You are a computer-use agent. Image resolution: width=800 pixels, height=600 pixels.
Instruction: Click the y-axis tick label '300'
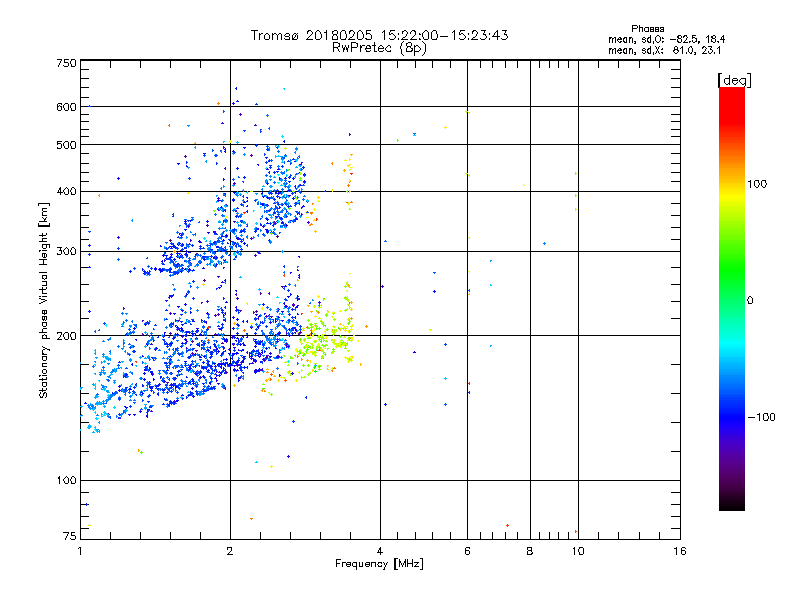67,252
